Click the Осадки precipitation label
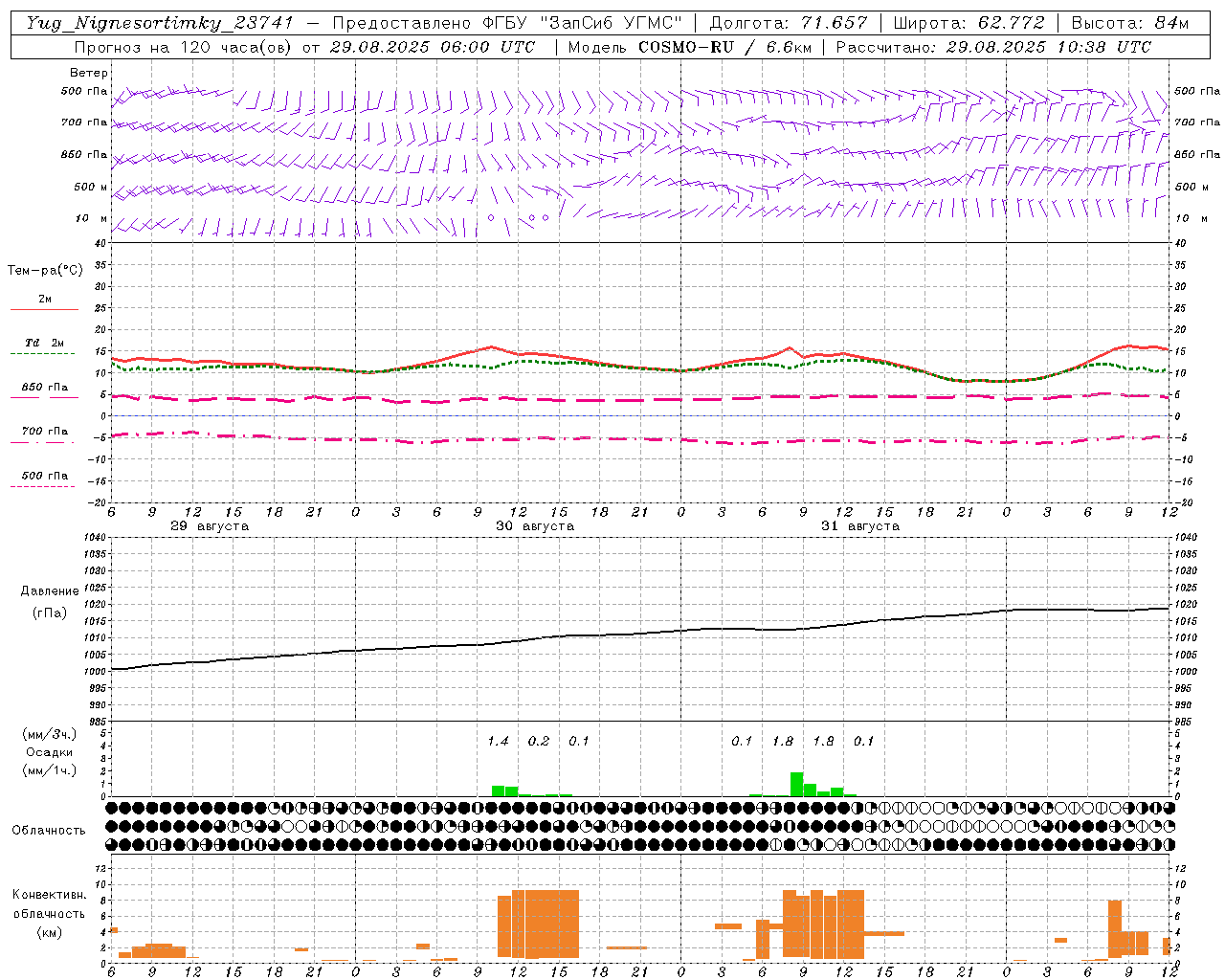The height and width of the screenshot is (980, 1225). coord(50,752)
